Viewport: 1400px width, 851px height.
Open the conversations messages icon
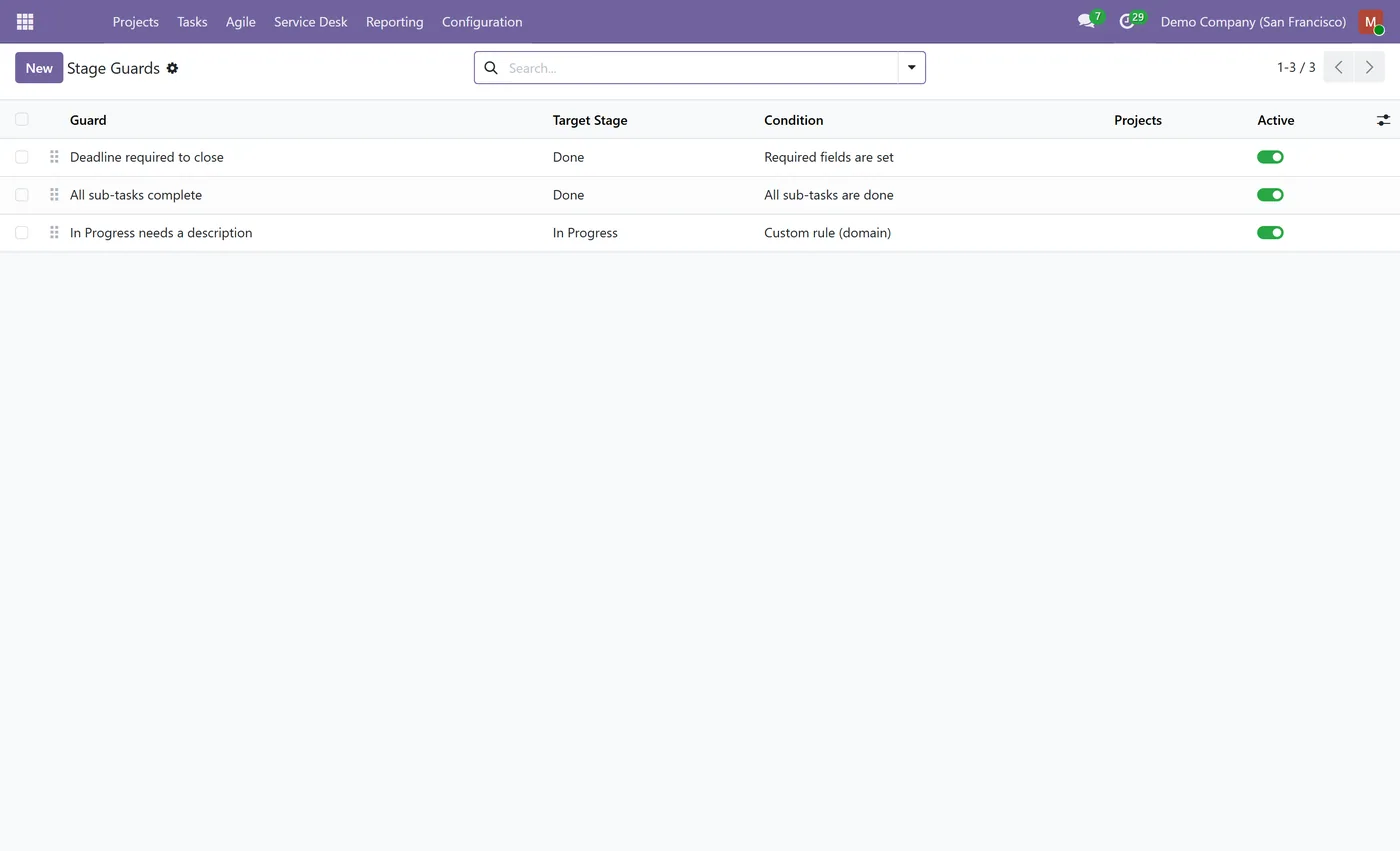1086,21
